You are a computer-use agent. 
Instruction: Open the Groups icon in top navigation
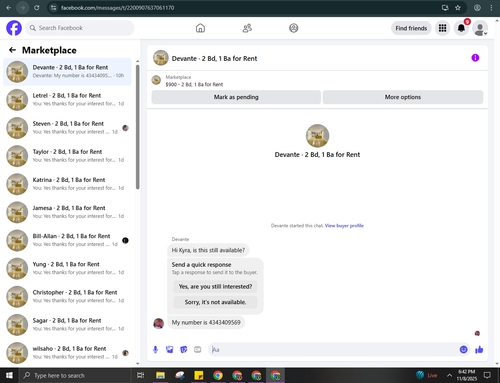294,28
